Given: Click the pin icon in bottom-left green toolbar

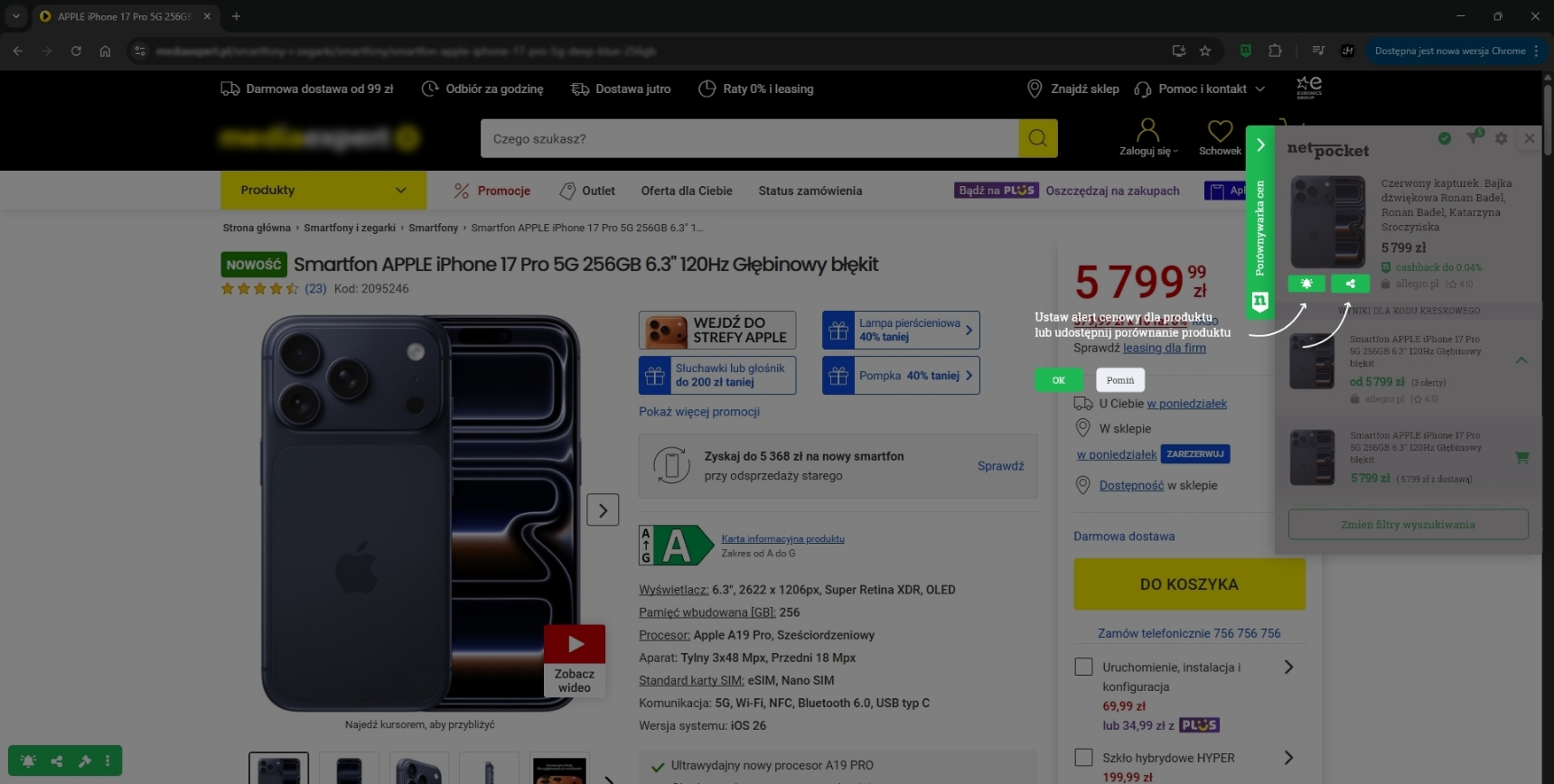Looking at the screenshot, I should (x=85, y=761).
